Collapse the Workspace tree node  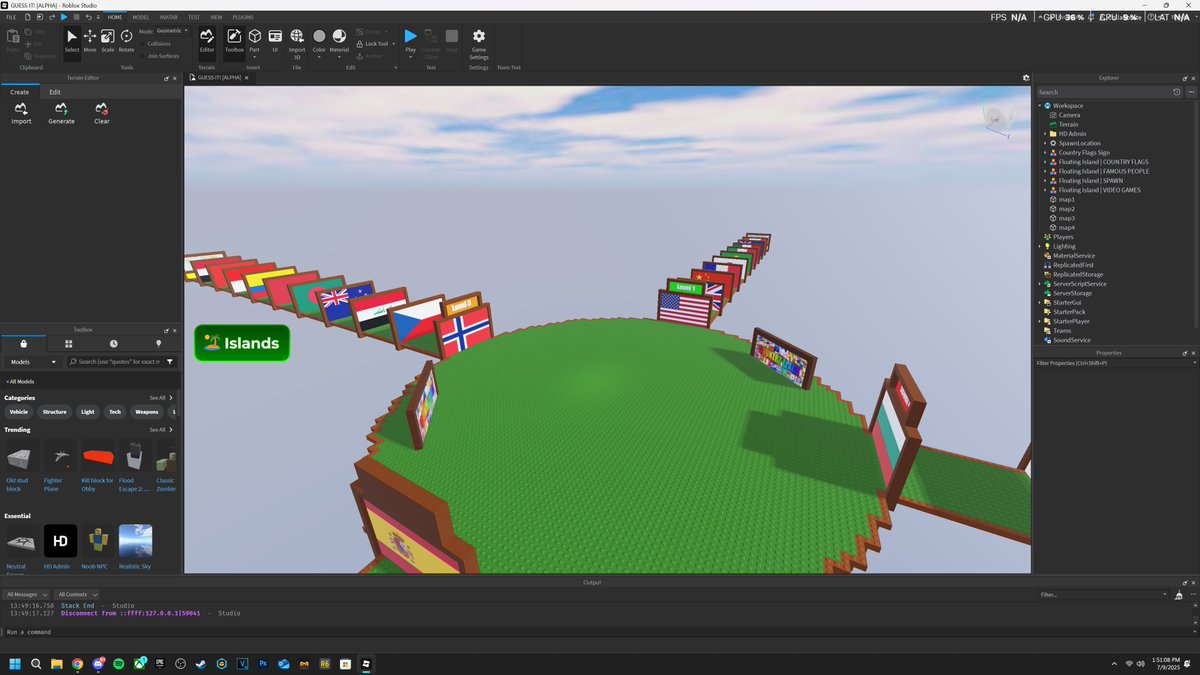pyautogui.click(x=1039, y=106)
